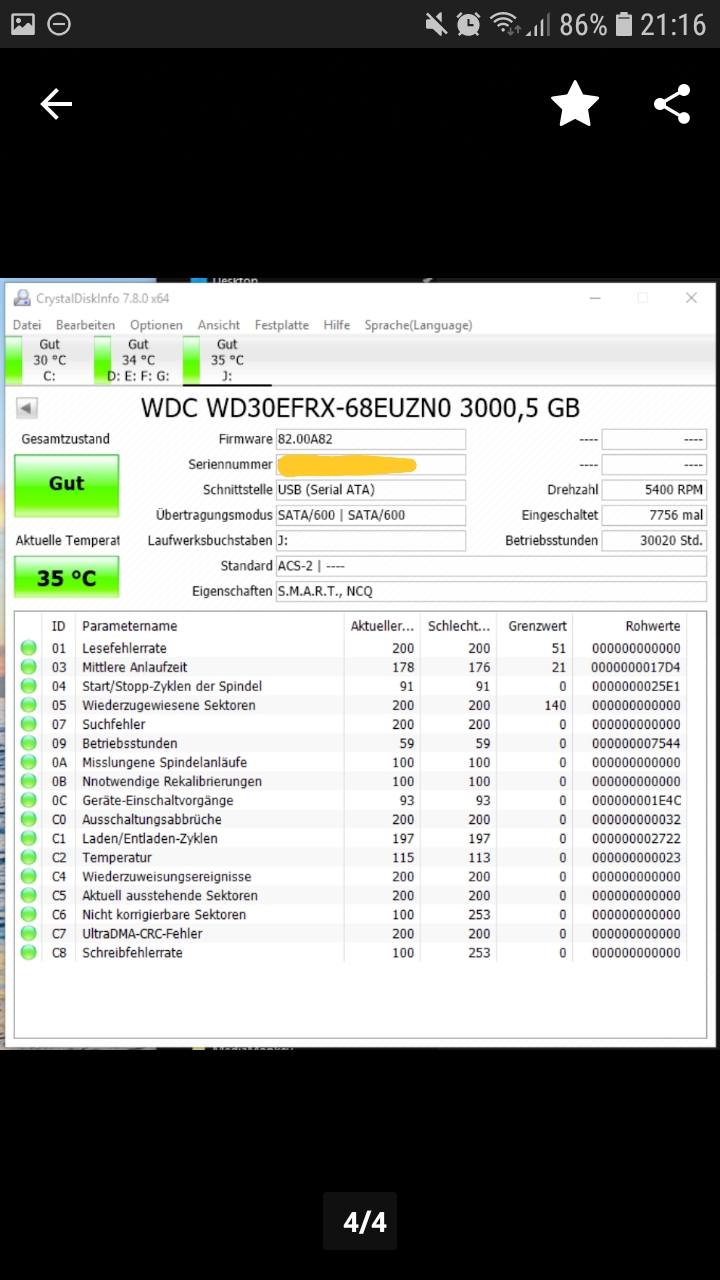The image size is (720, 1280).
Task: Click status icon for Aktuell ausstehende Sektoren
Action: [x=29, y=895]
